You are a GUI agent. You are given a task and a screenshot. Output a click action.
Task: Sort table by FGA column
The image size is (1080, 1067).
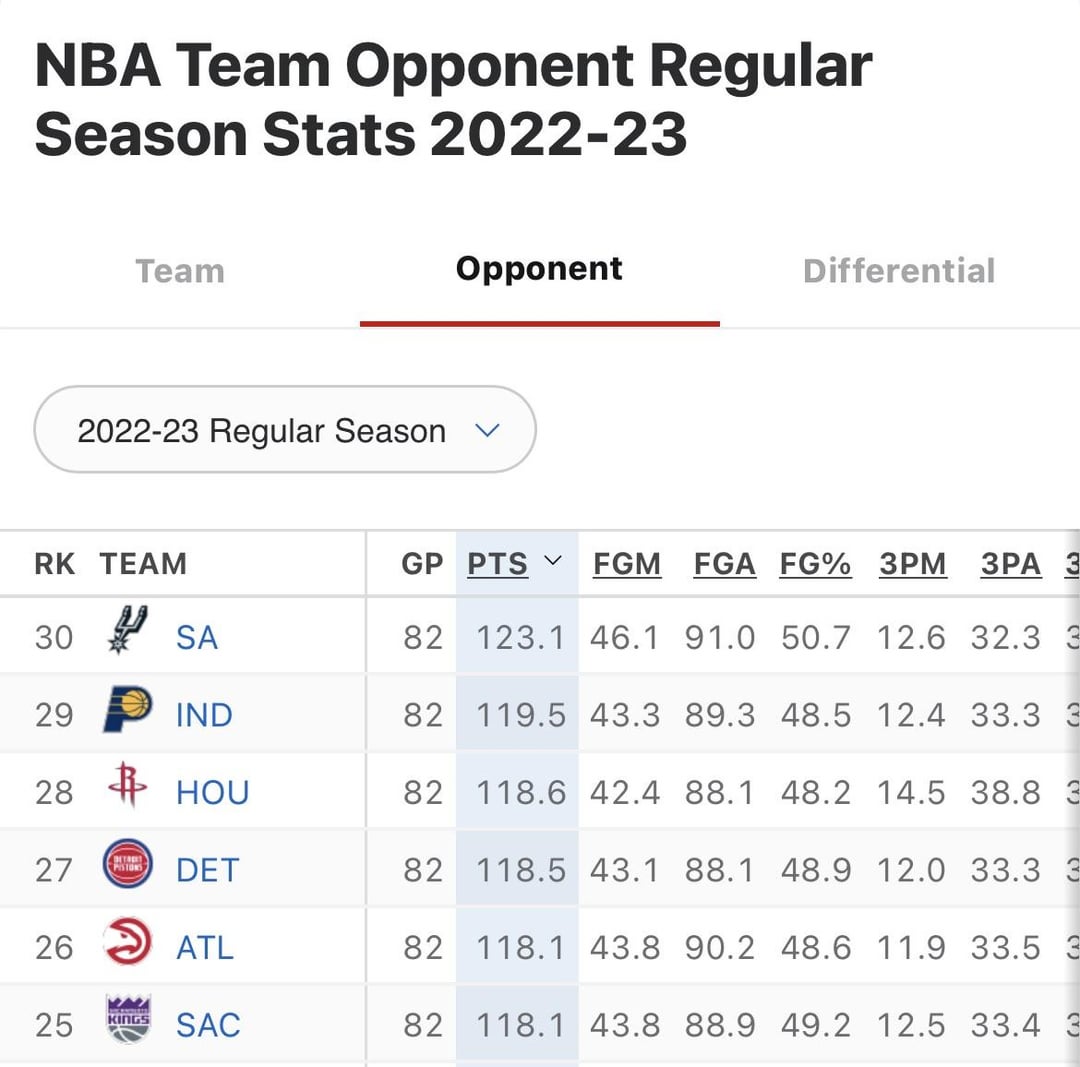pyautogui.click(x=724, y=564)
